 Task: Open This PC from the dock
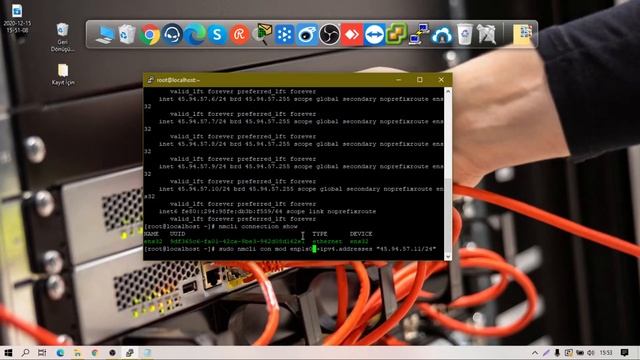pyautogui.click(x=105, y=34)
